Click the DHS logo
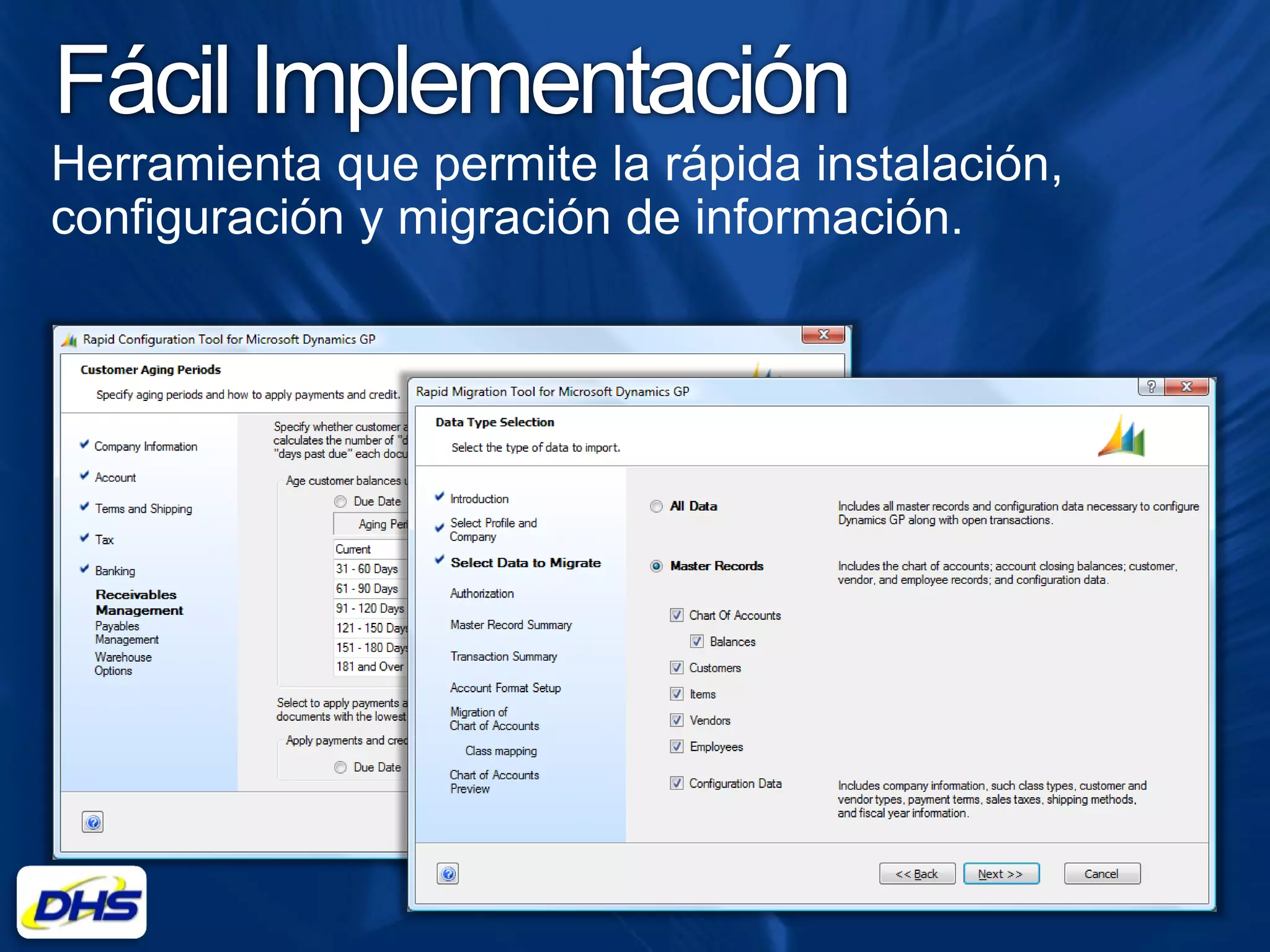 pyautogui.click(x=82, y=902)
